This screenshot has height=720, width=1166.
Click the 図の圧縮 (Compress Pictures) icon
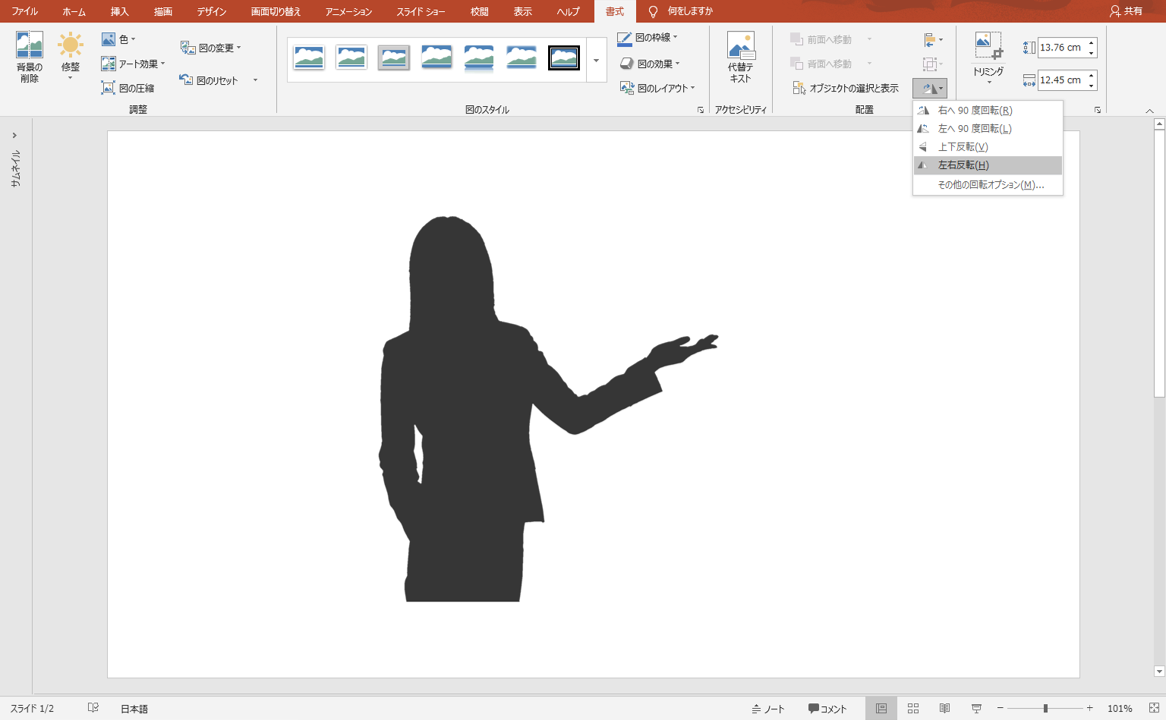tap(108, 88)
